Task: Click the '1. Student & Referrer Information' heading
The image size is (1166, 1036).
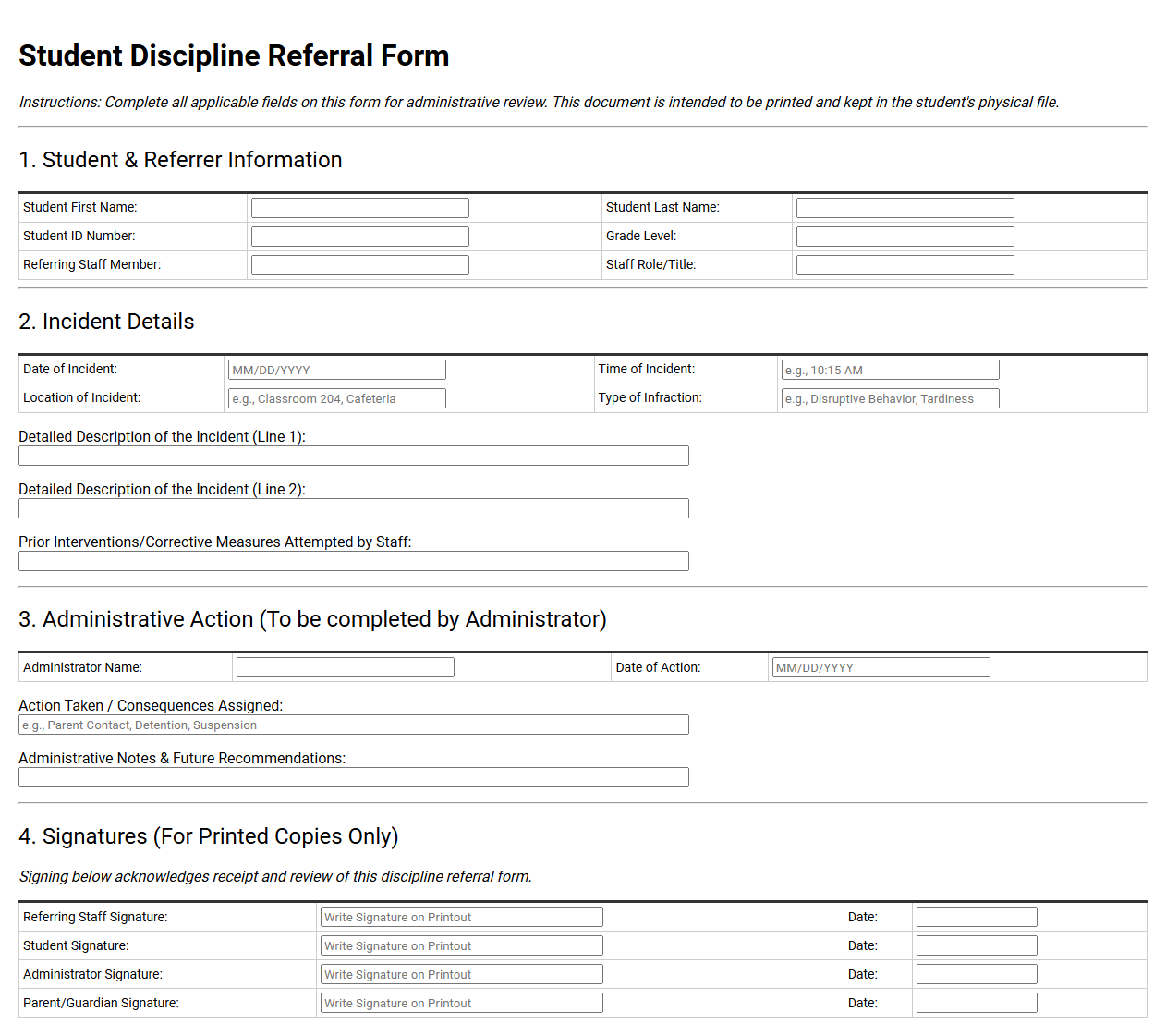Action: click(x=180, y=160)
